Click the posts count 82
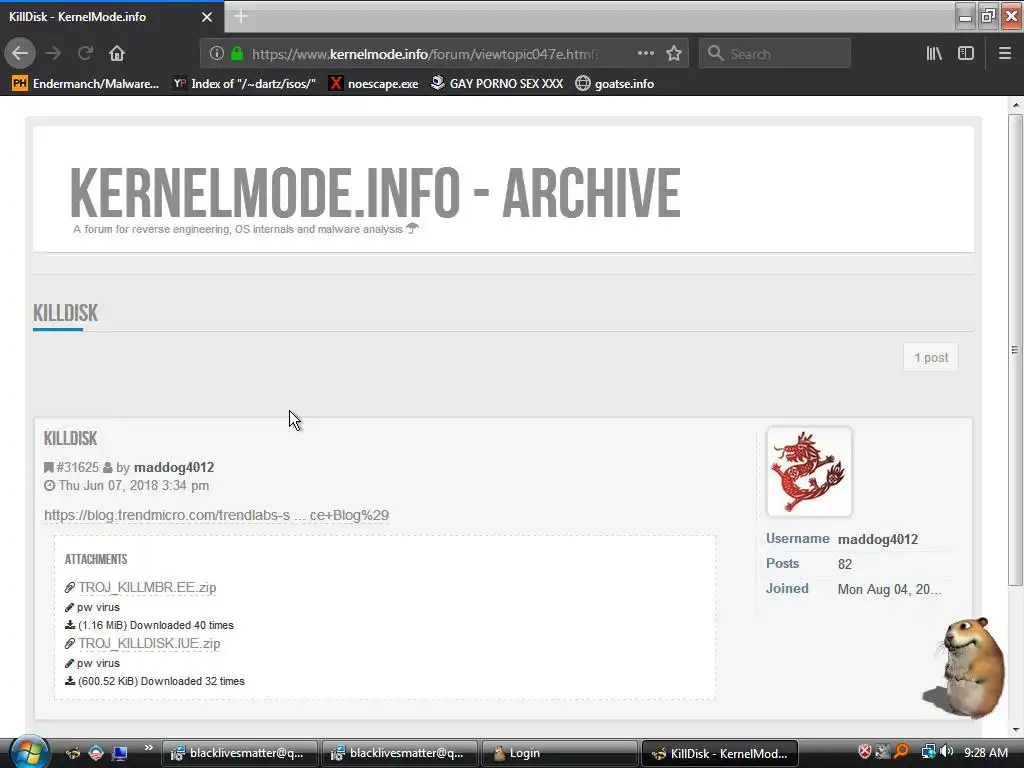The width and height of the screenshot is (1024, 768). coord(845,564)
